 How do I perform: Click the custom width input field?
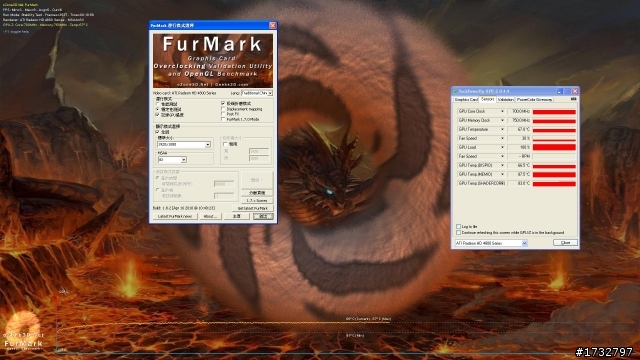tap(259, 151)
